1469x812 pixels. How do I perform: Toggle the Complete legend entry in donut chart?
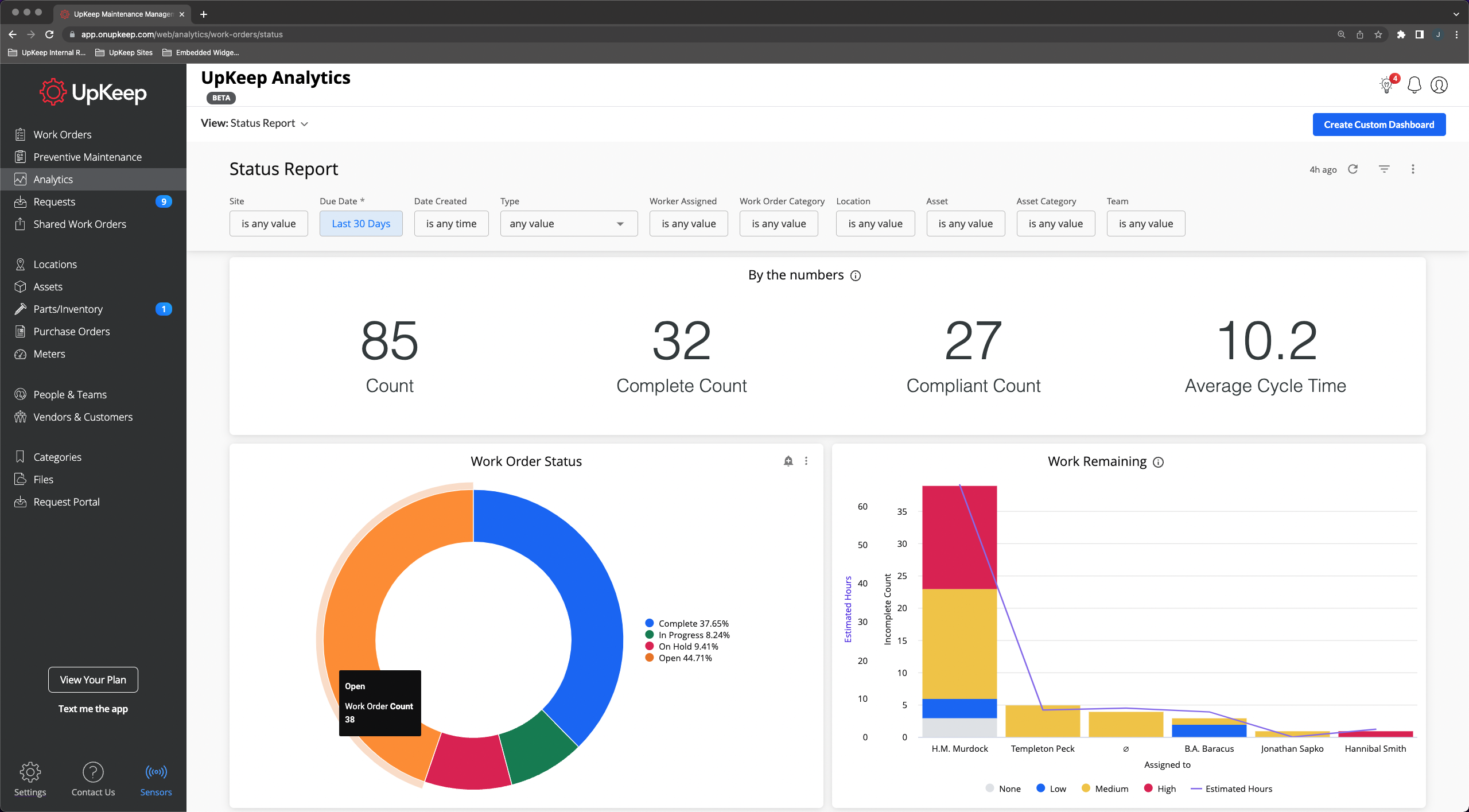[x=687, y=623]
